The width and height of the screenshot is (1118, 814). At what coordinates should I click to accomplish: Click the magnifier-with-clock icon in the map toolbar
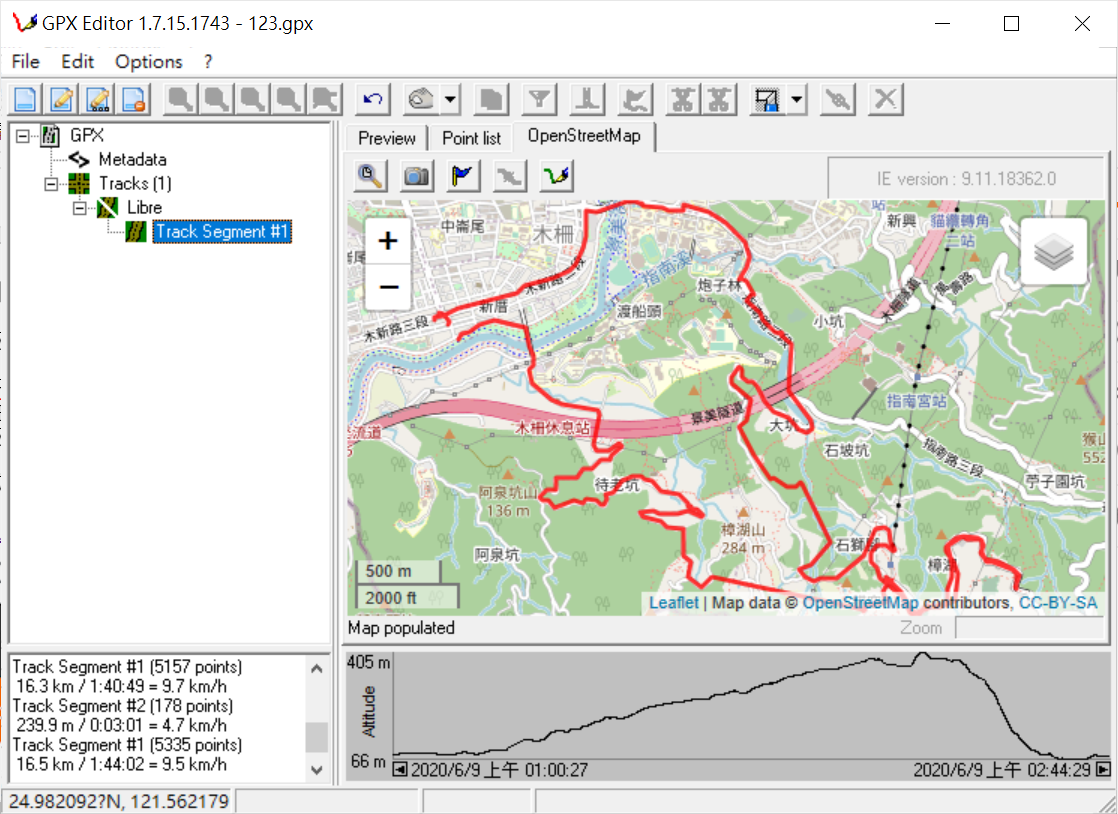tap(371, 175)
